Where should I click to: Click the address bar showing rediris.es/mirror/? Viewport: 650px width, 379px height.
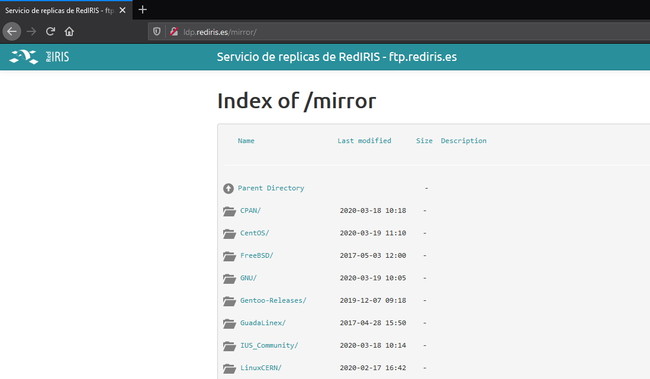click(398, 32)
